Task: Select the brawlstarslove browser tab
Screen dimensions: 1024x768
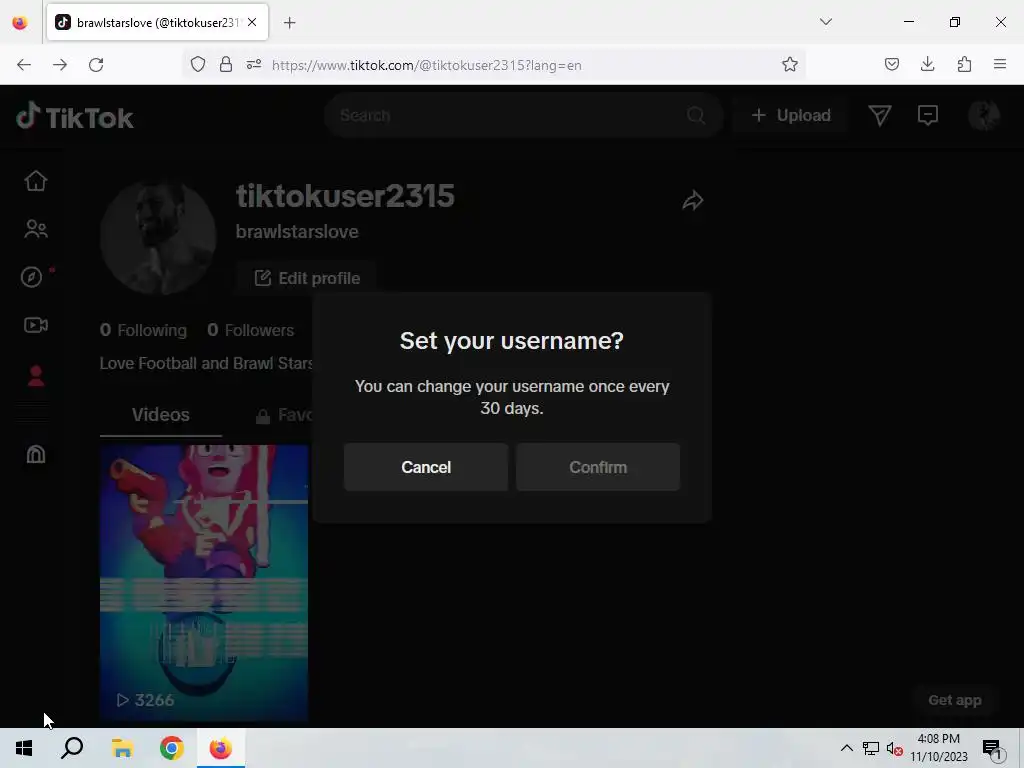Action: (157, 22)
